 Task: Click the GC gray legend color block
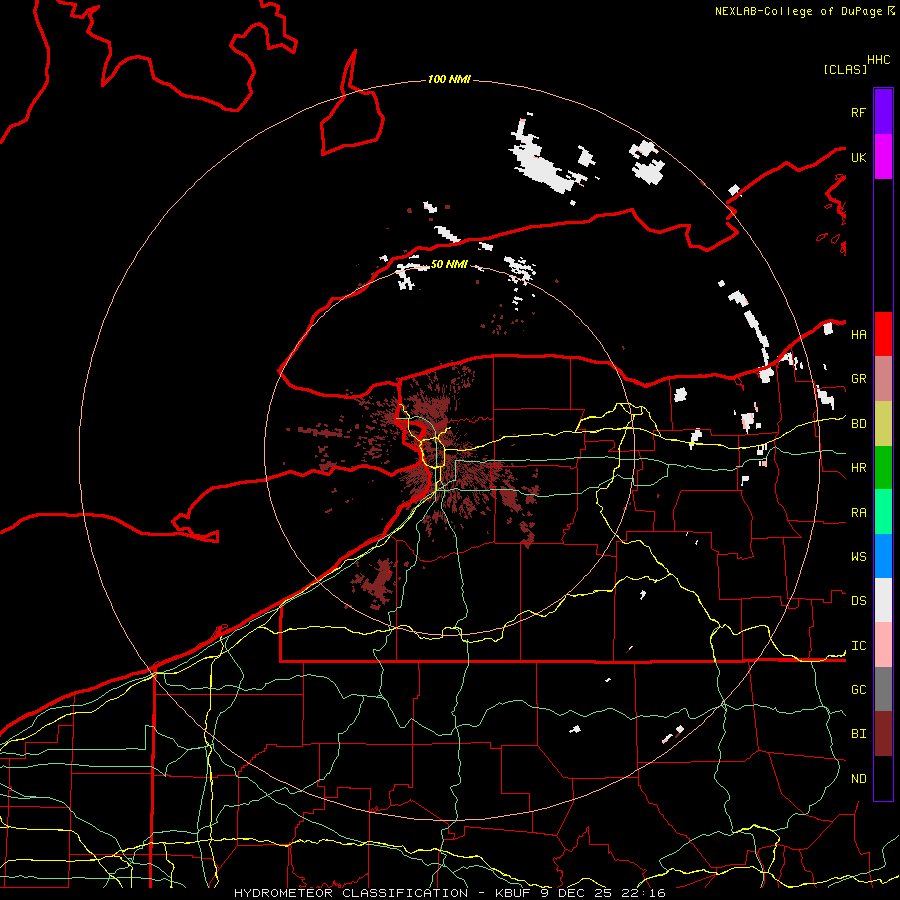pos(883,689)
